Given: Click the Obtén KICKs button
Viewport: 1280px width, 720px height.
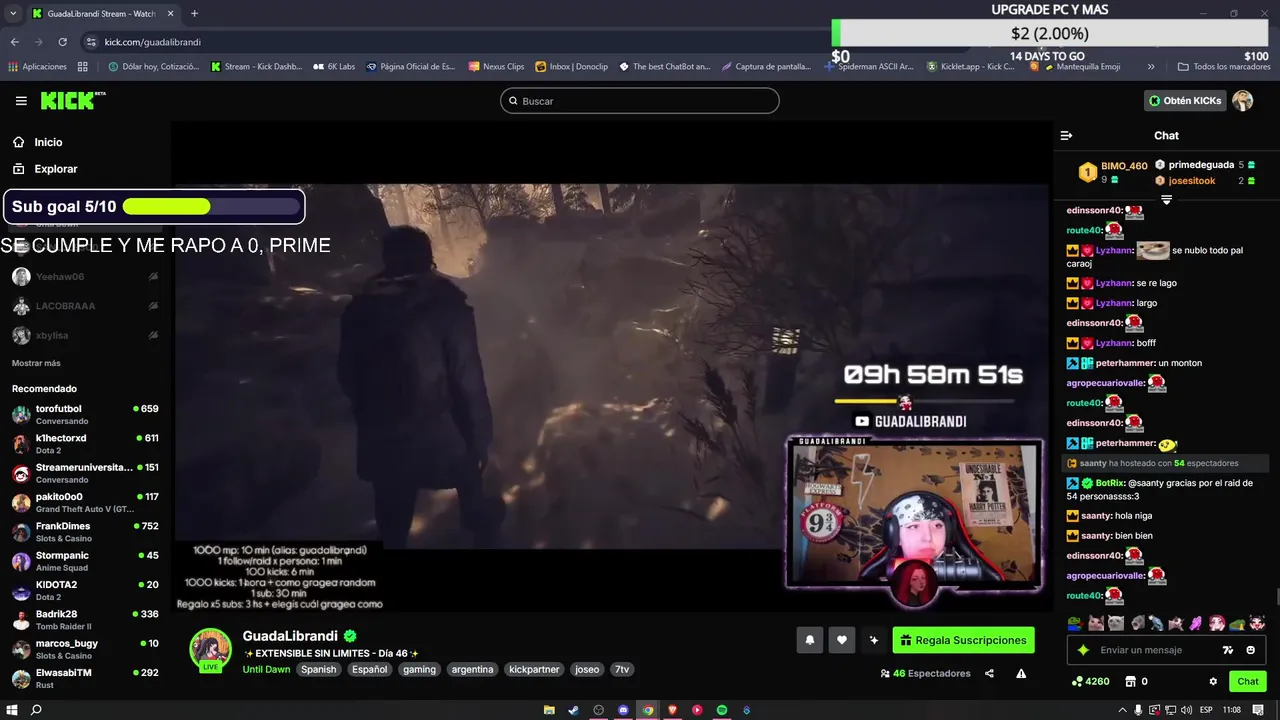Looking at the screenshot, I should 1185,101.
